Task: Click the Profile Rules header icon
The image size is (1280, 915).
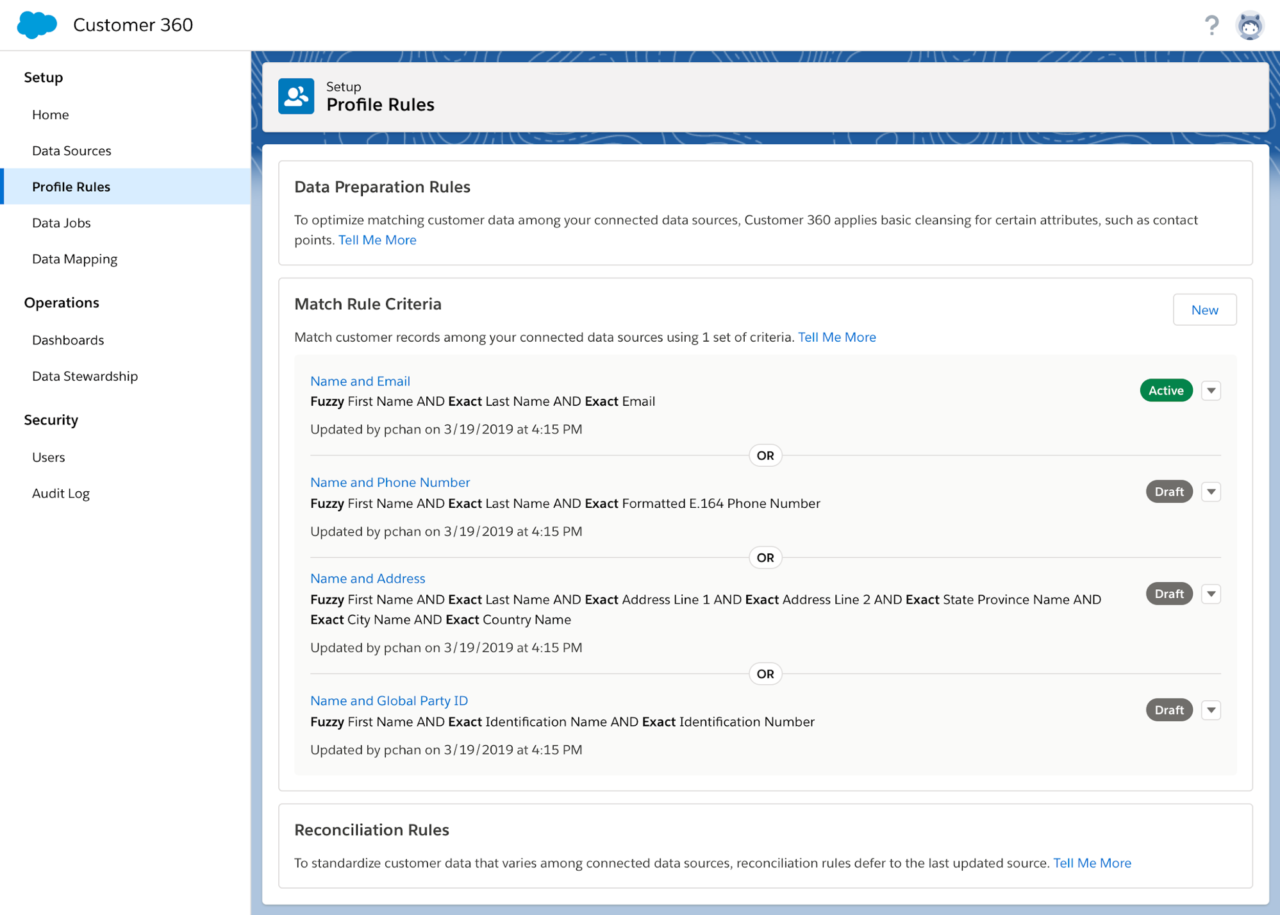Action: 296,96
